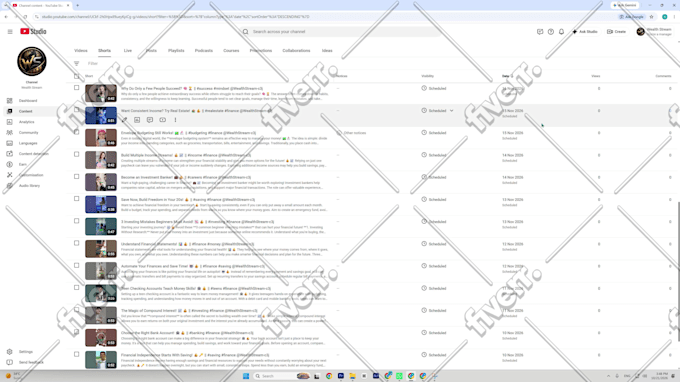
Task: Switch to the Ideas tab
Action: click(x=327, y=51)
